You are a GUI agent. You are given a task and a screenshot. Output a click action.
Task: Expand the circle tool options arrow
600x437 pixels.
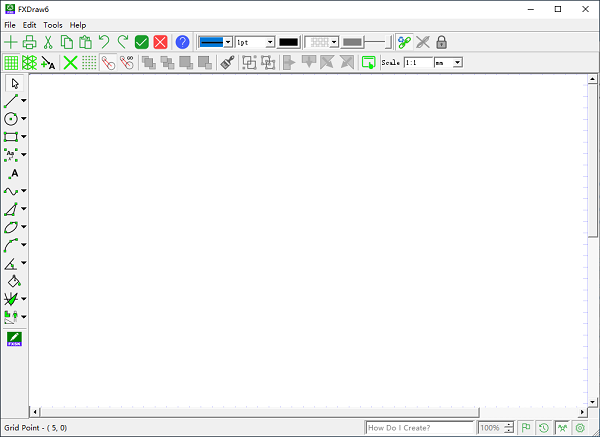(24, 119)
